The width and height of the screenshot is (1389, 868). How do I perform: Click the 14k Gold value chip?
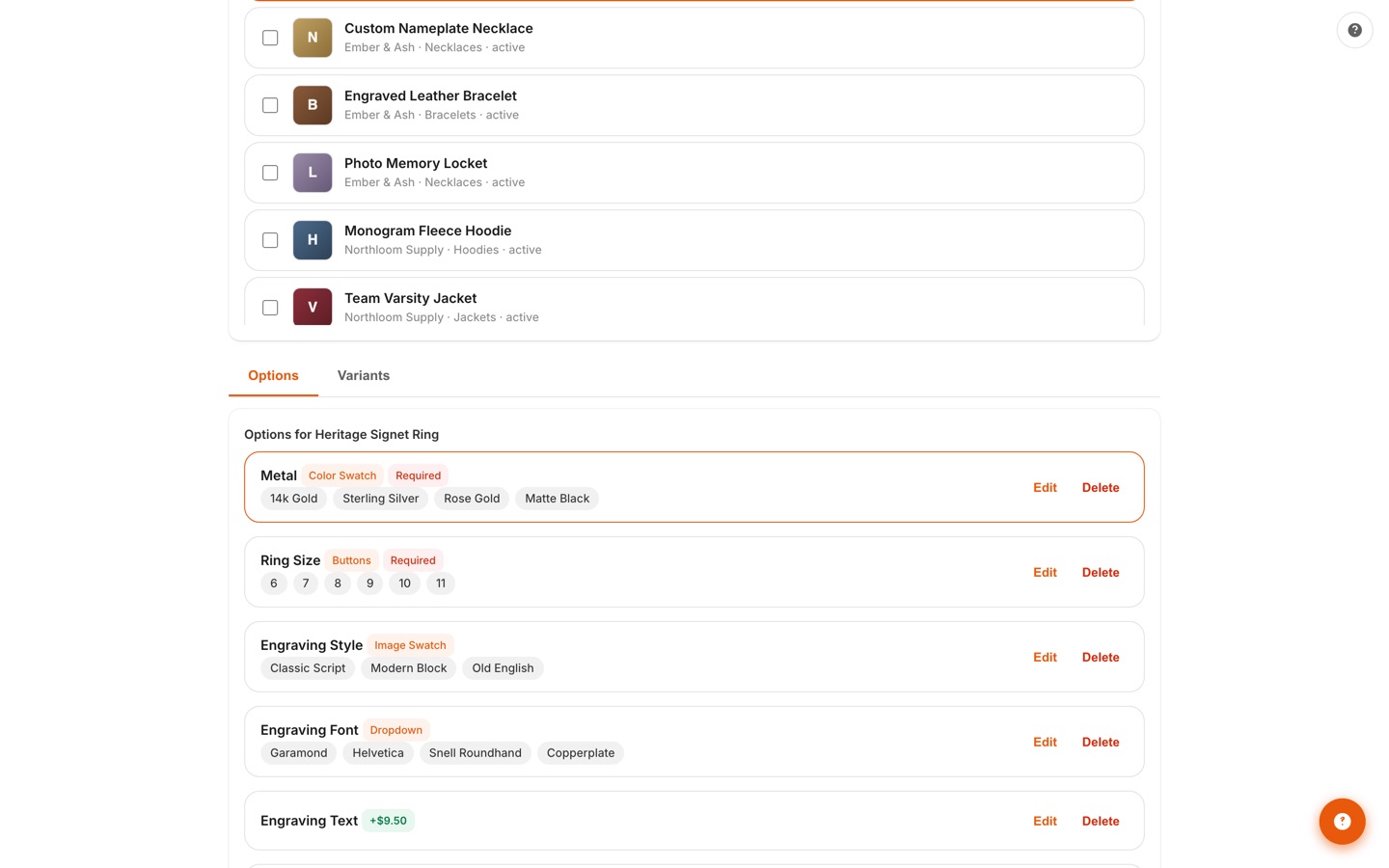pyautogui.click(x=293, y=499)
